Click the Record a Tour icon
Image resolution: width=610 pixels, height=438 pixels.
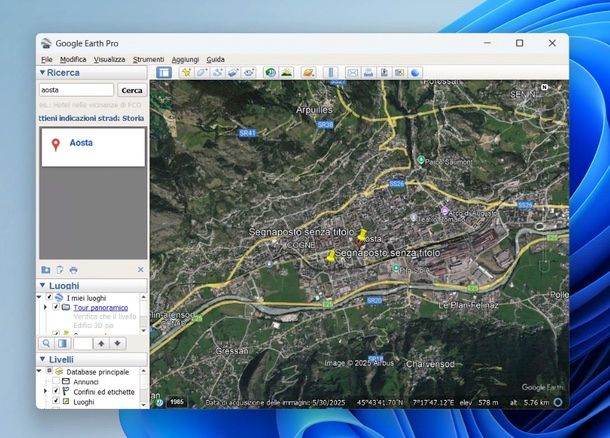[x=249, y=72]
